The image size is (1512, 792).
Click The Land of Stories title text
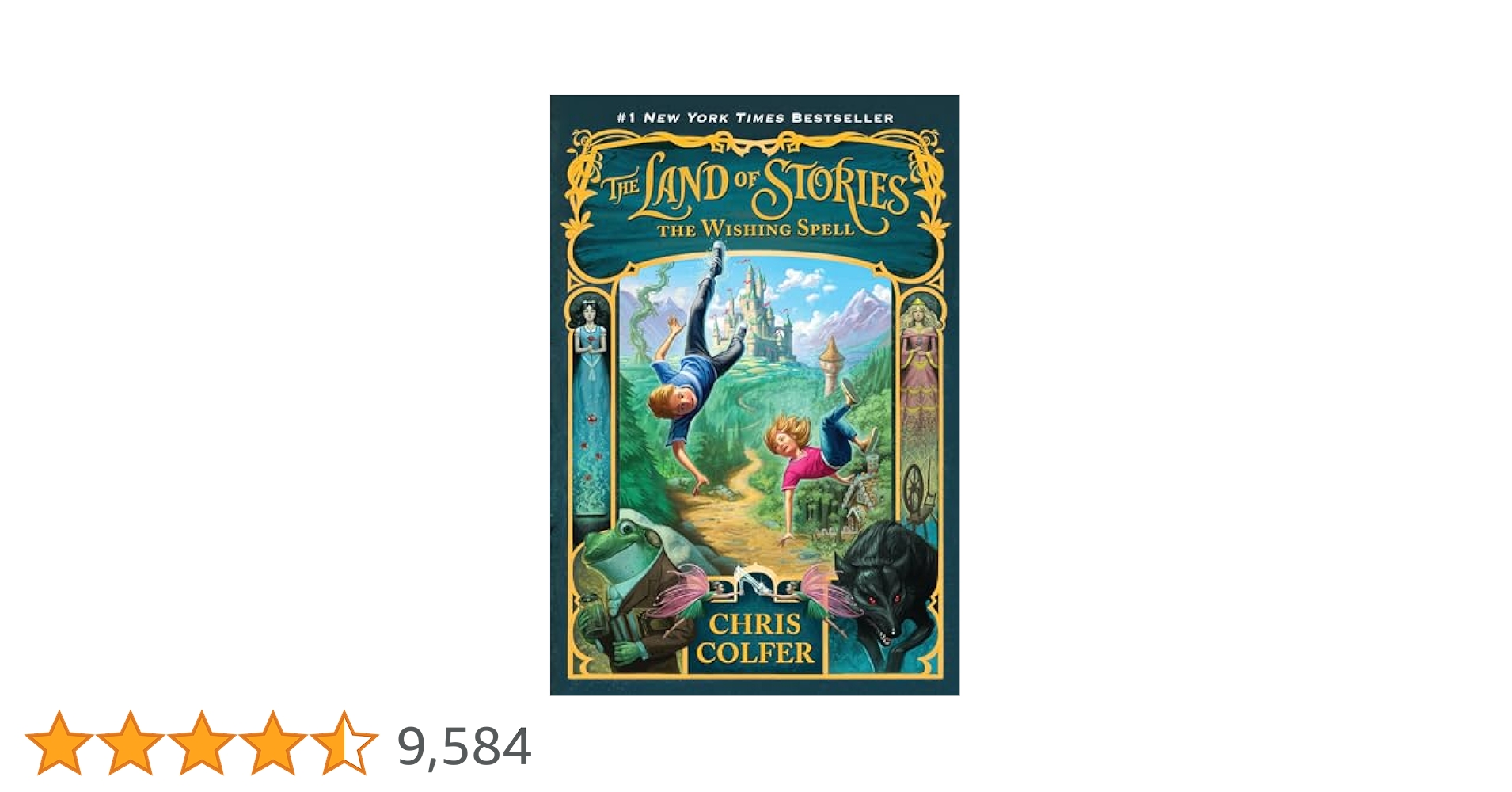[754, 187]
